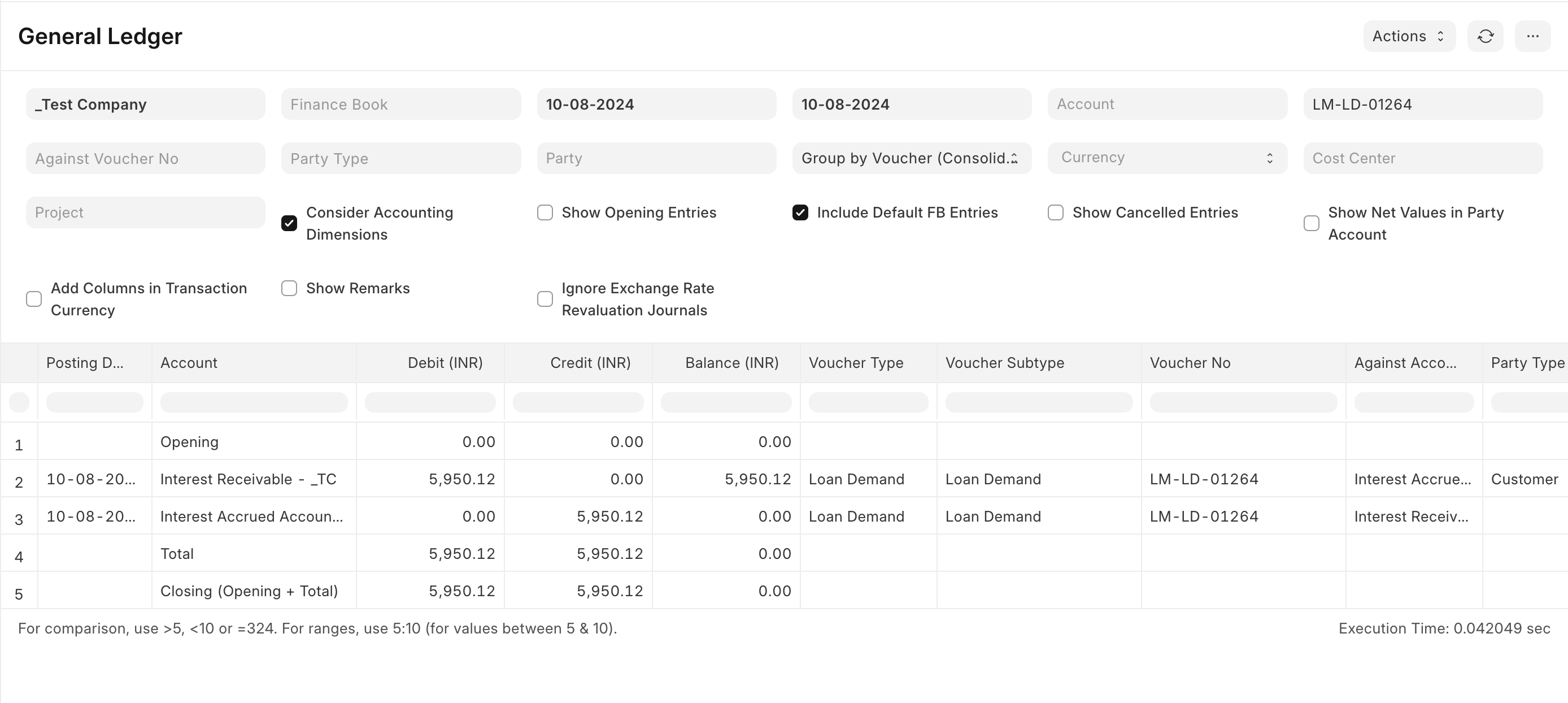
Task: Select the Party Type dropdown
Action: click(x=398, y=158)
